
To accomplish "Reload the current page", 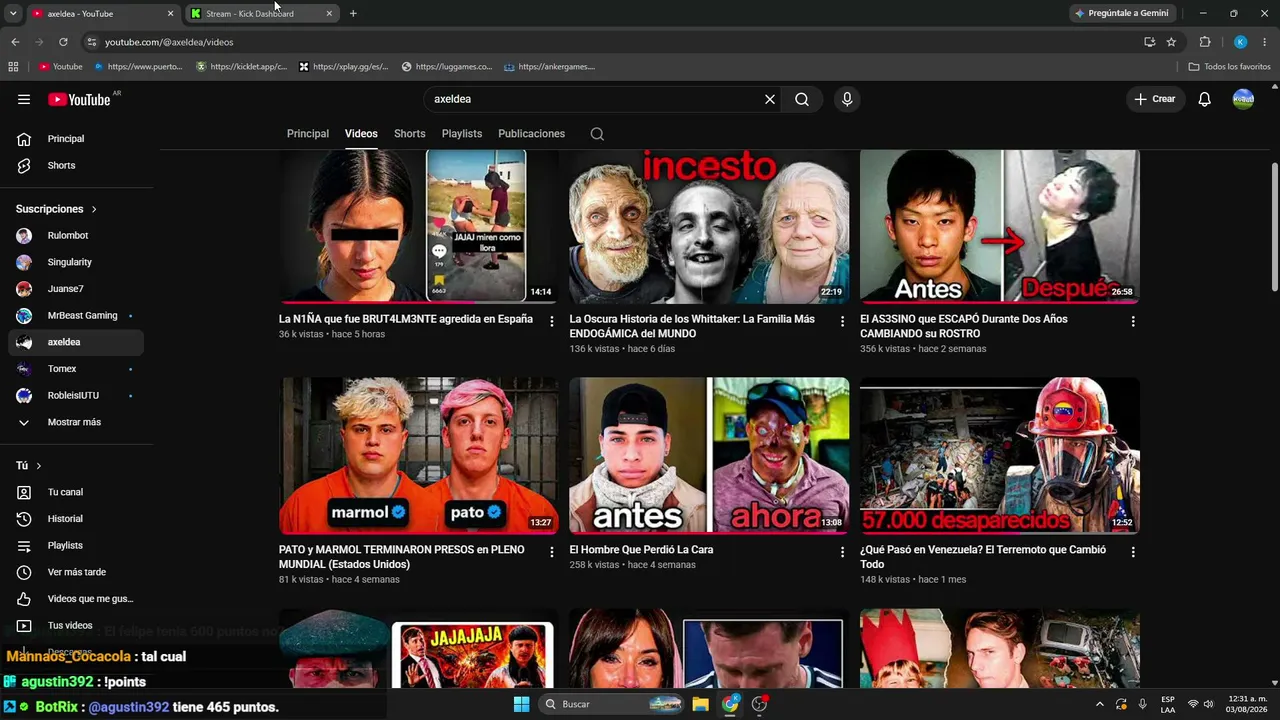I will click(63, 42).
